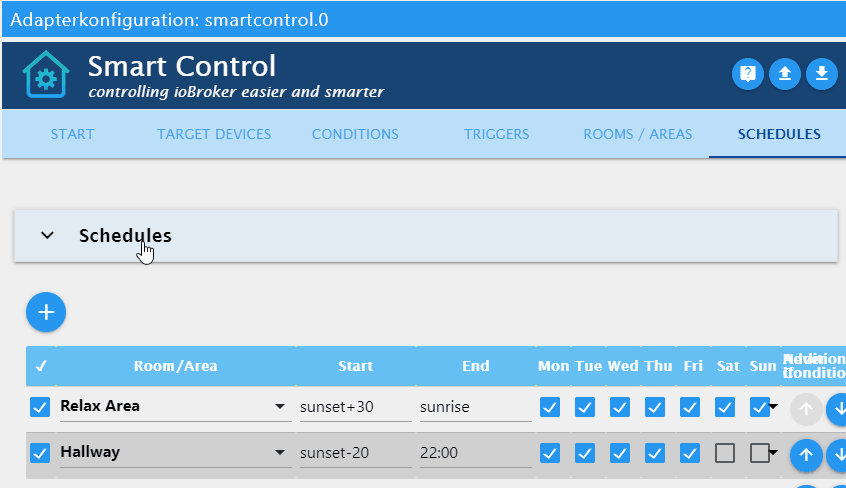Click the download settings icon
This screenshot has width=846, height=488.
[x=822, y=73]
